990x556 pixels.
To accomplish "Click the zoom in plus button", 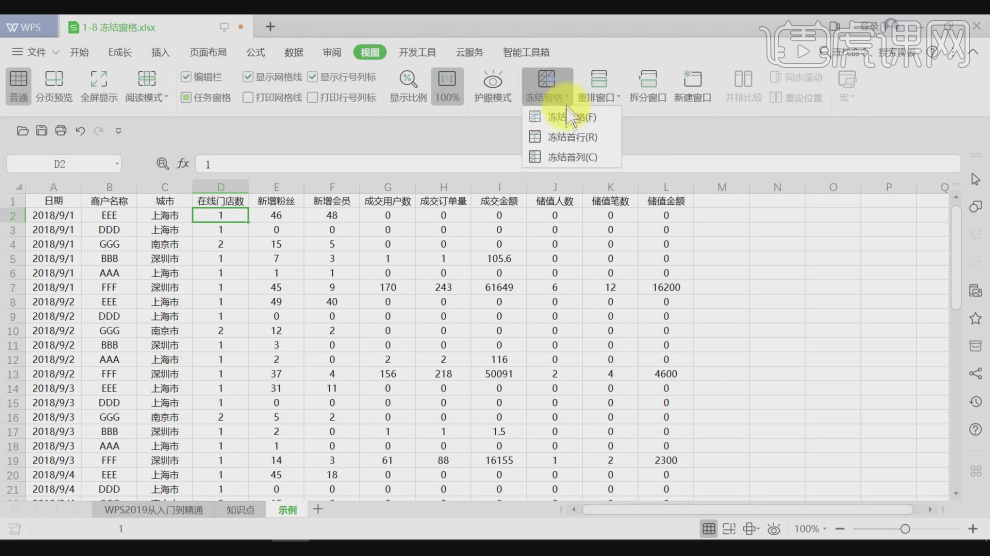I will click(x=972, y=529).
